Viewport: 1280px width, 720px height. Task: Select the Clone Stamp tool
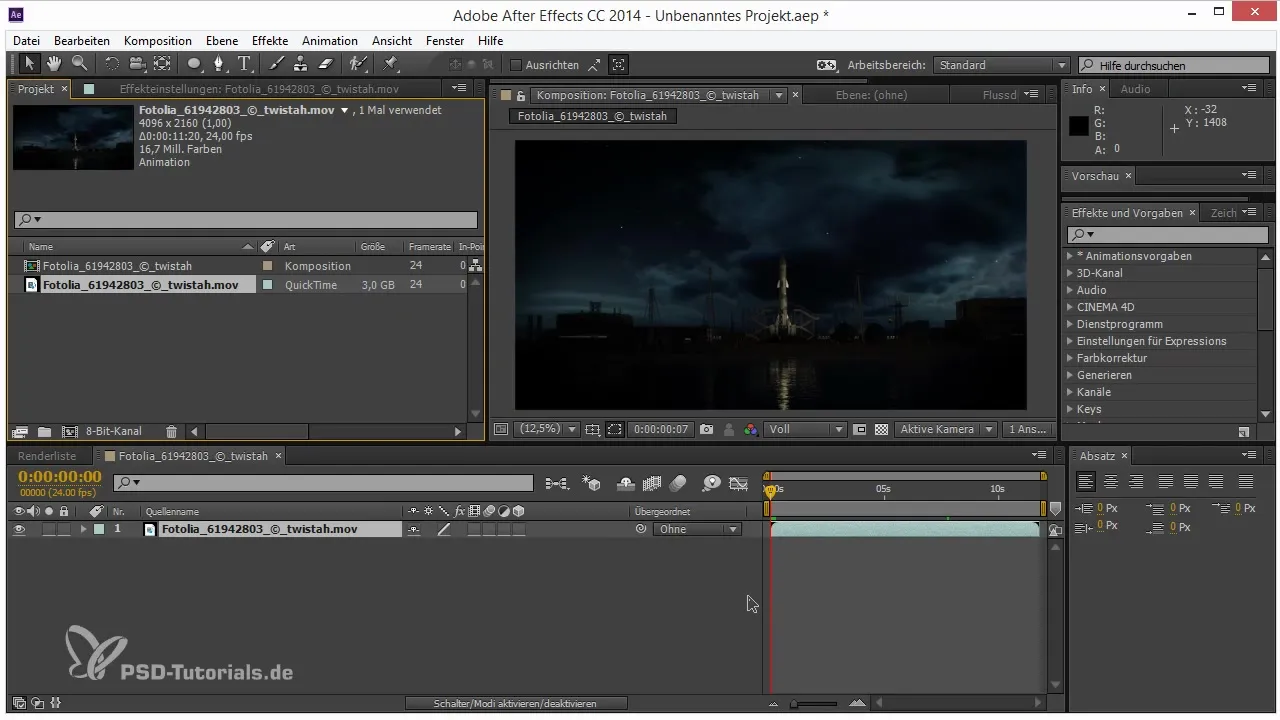[300, 64]
